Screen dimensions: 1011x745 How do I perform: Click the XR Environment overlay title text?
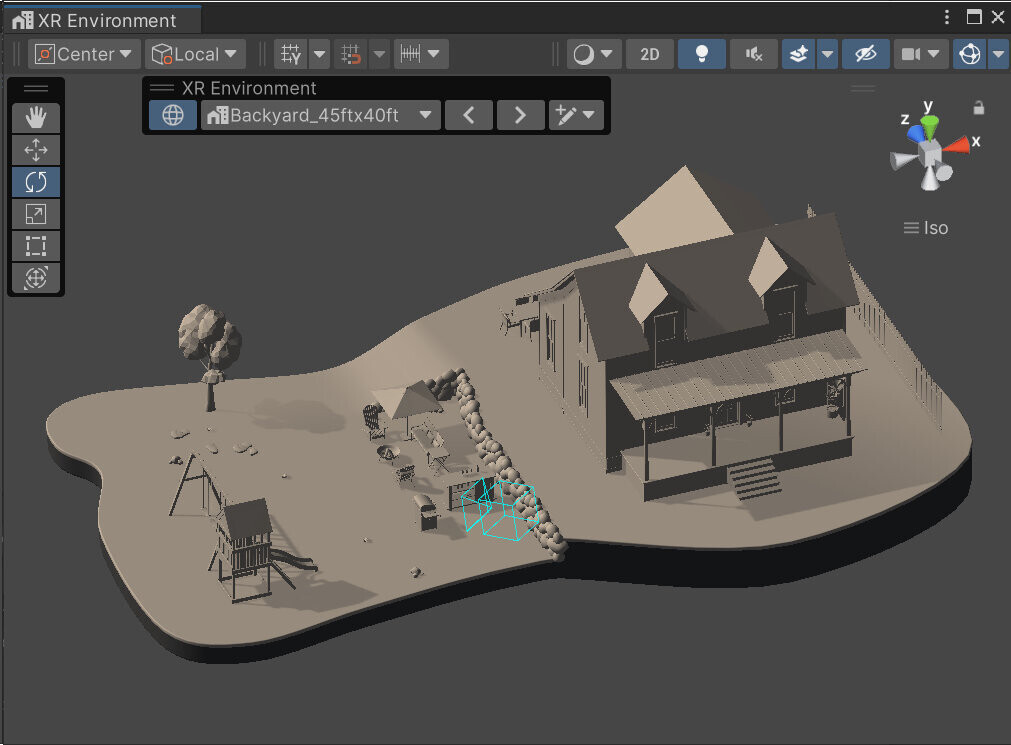point(249,88)
